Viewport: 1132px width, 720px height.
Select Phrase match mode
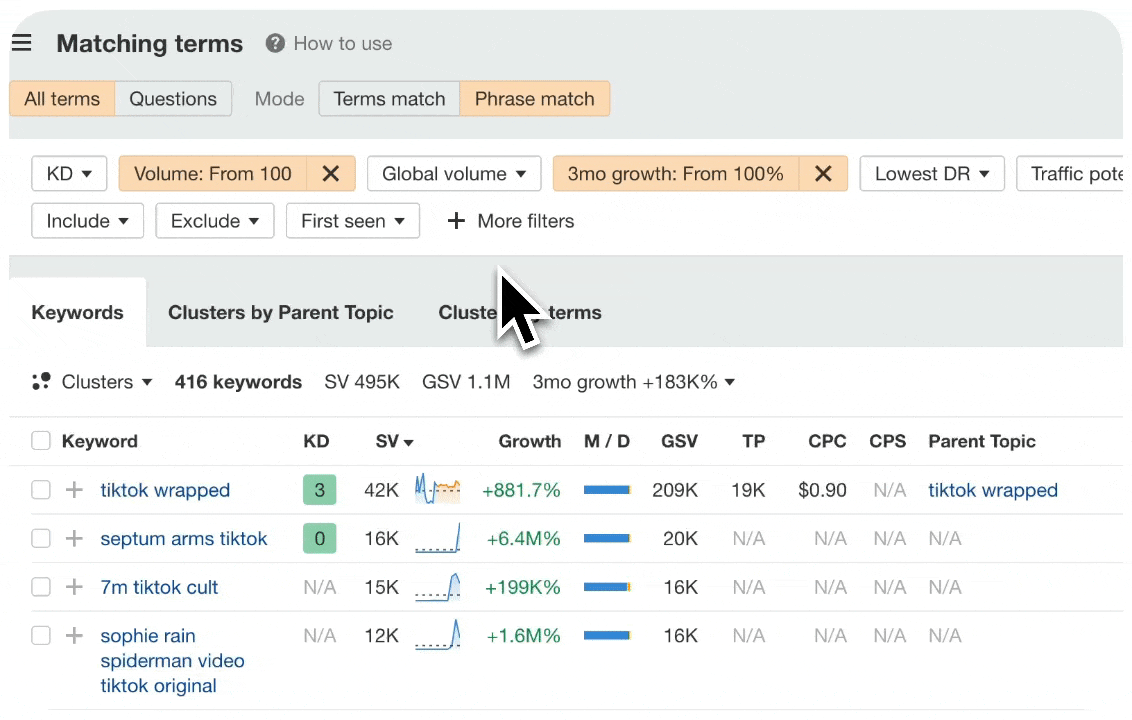point(535,98)
